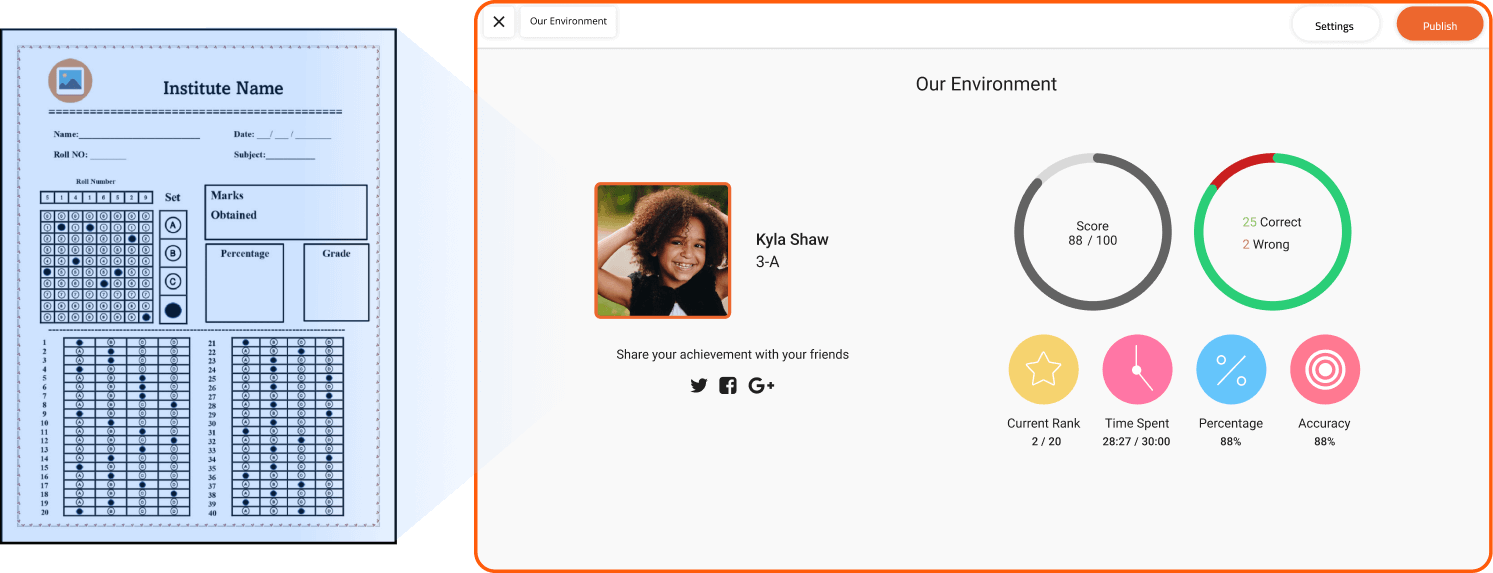Click the Marks Obtained box
Image resolution: width=1493 pixels, height=573 pixels.
286,212
